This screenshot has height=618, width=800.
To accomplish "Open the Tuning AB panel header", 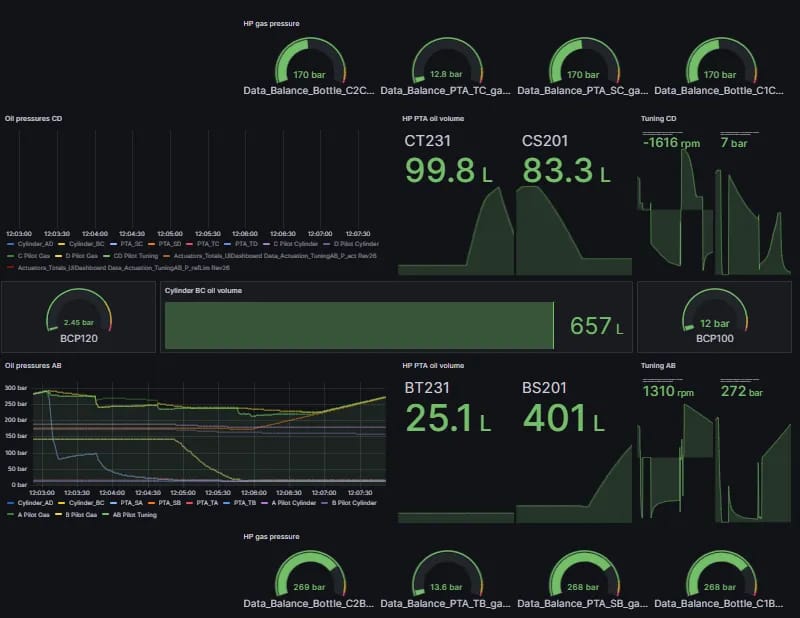I will [658, 366].
